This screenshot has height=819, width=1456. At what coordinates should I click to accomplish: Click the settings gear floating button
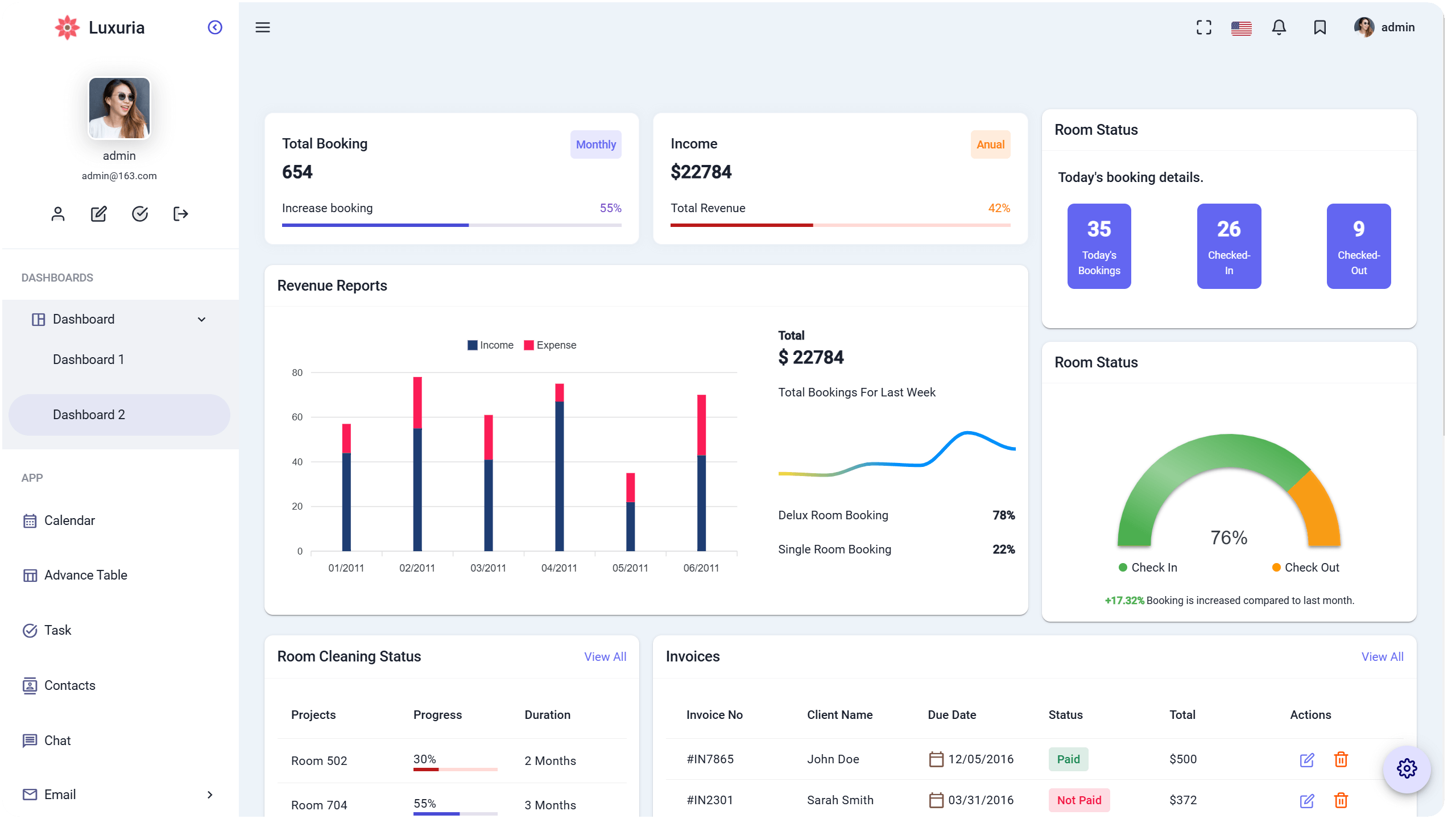click(x=1407, y=768)
